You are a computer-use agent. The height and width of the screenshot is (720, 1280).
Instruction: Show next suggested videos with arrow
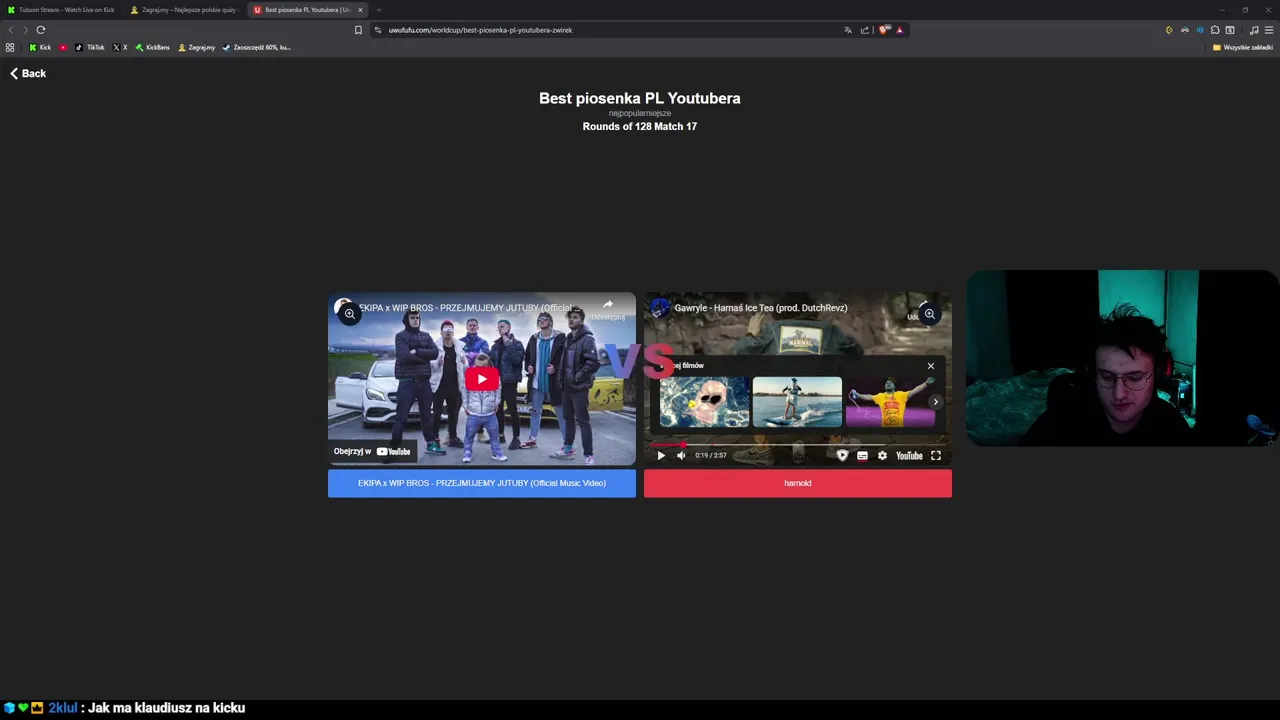click(x=936, y=402)
